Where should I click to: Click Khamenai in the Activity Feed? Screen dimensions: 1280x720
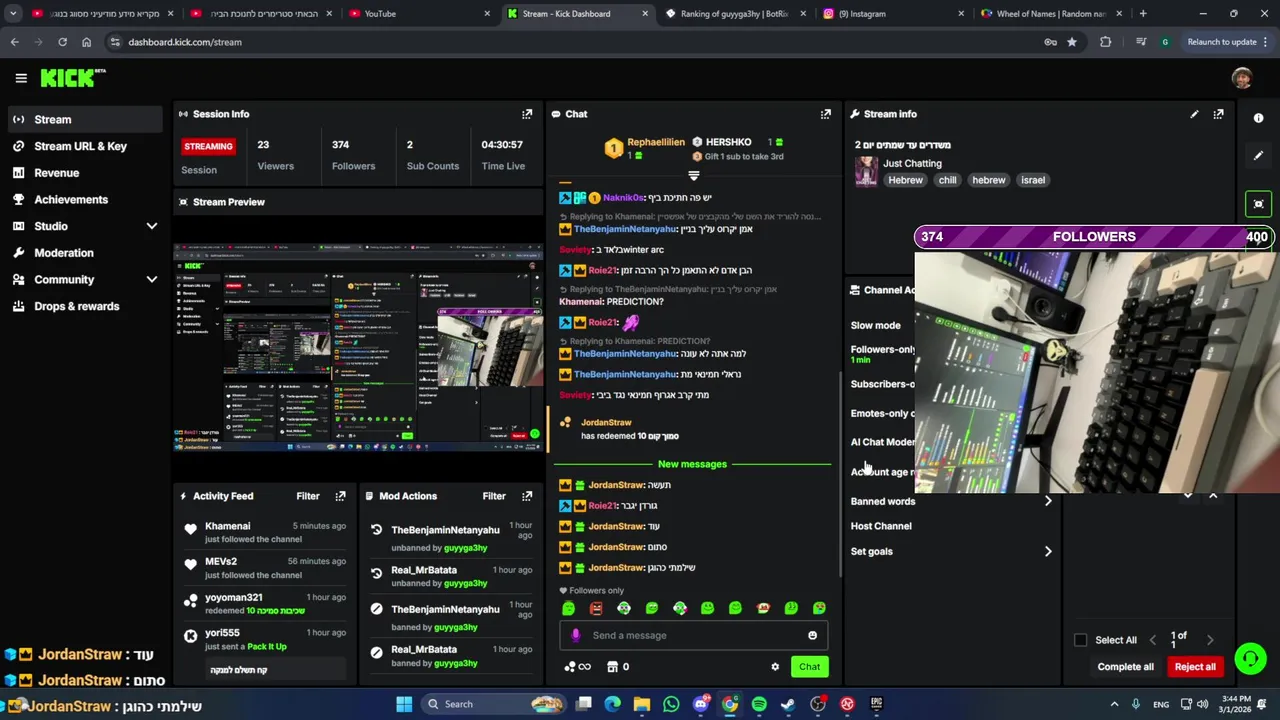tap(227, 526)
